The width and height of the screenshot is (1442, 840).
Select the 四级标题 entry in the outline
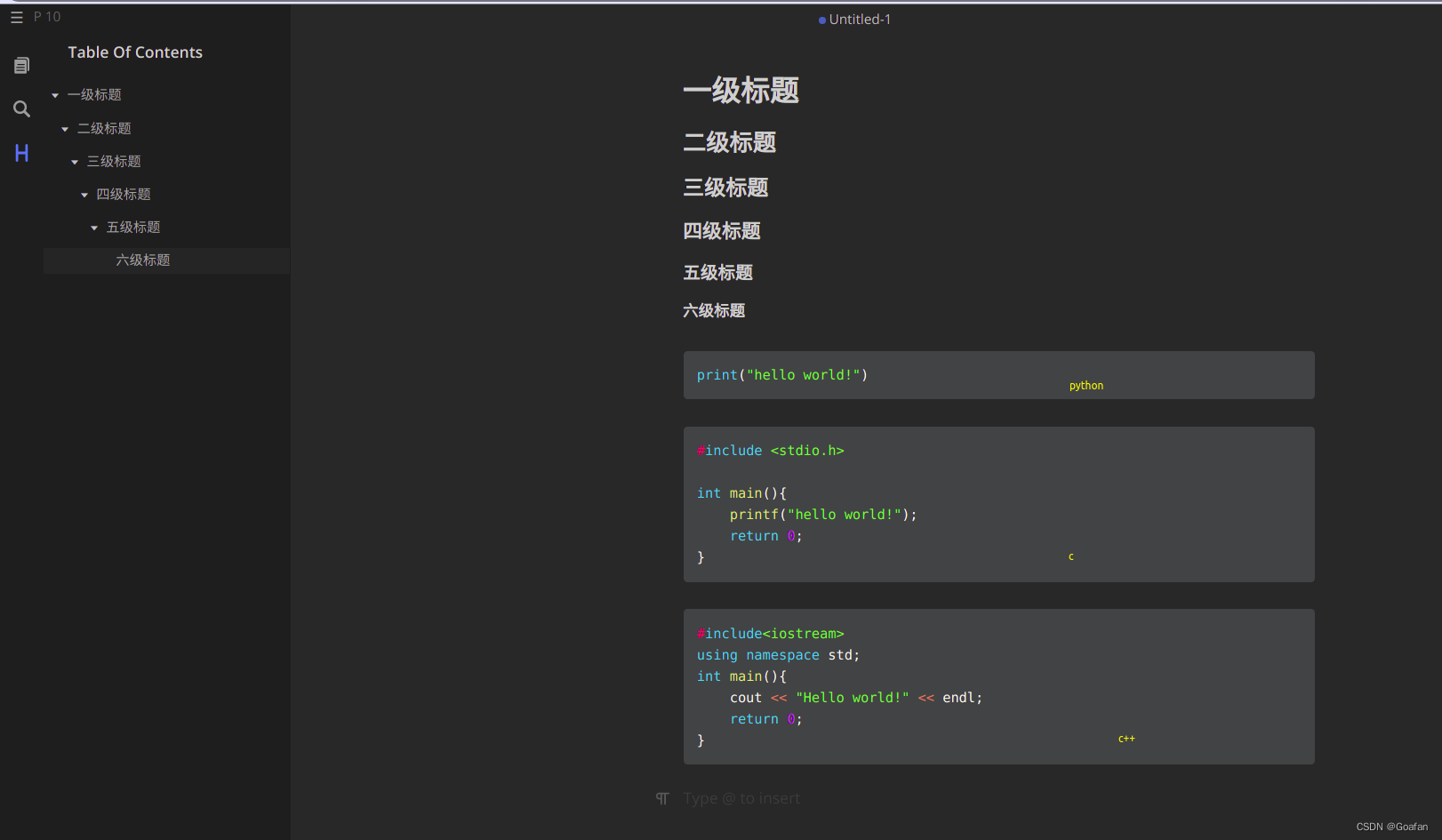124,194
